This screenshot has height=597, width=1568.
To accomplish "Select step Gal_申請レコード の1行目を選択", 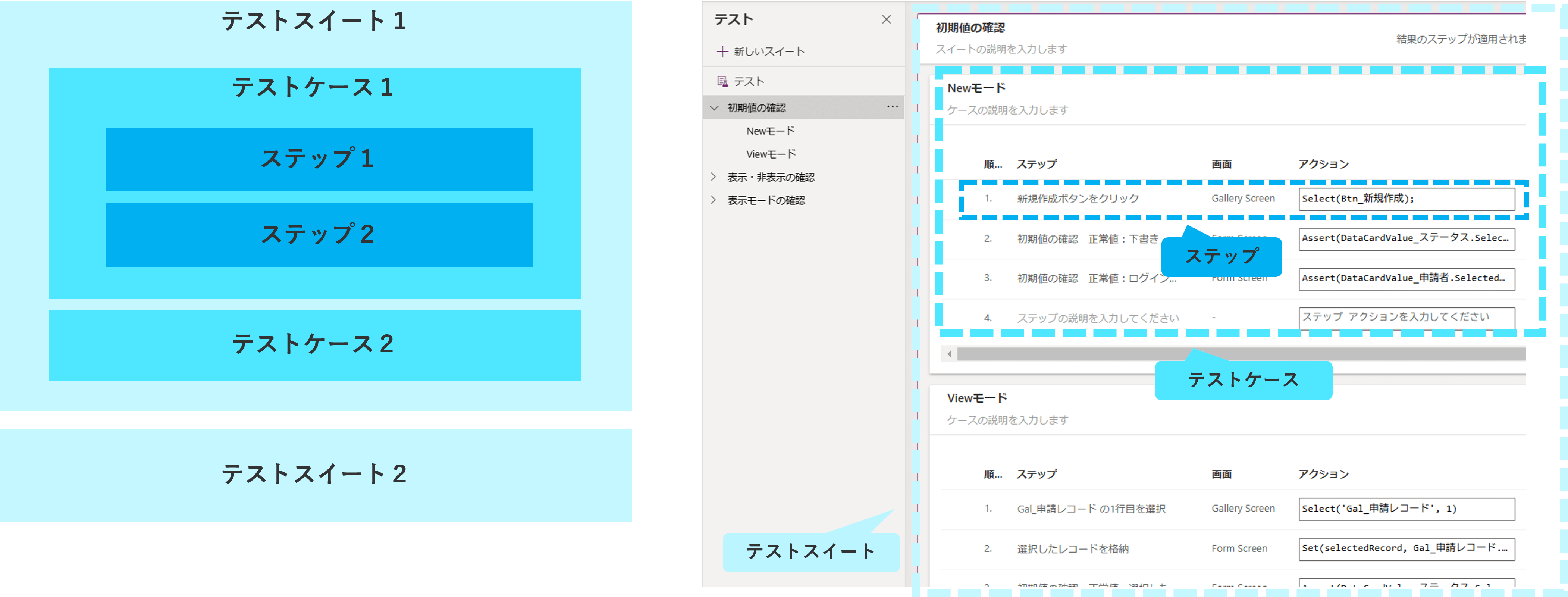I will tap(1091, 509).
